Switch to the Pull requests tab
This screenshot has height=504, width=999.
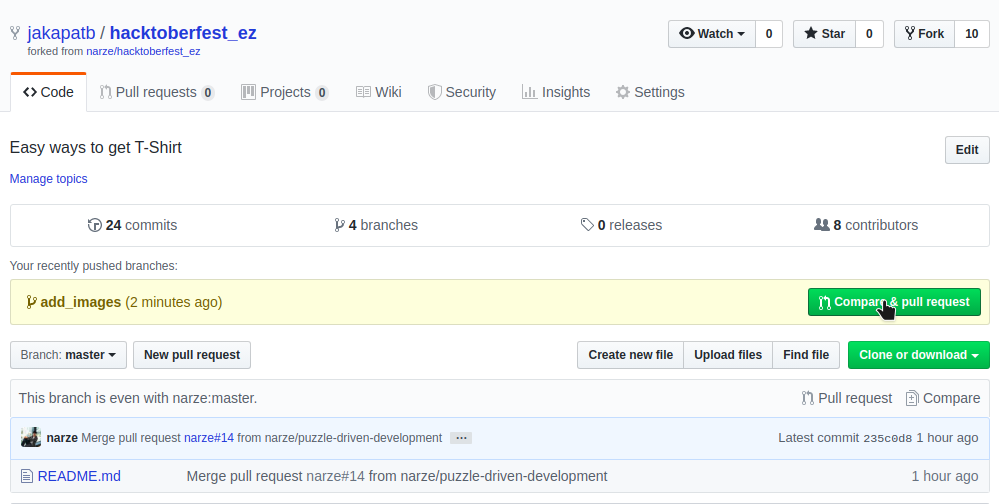click(x=156, y=92)
